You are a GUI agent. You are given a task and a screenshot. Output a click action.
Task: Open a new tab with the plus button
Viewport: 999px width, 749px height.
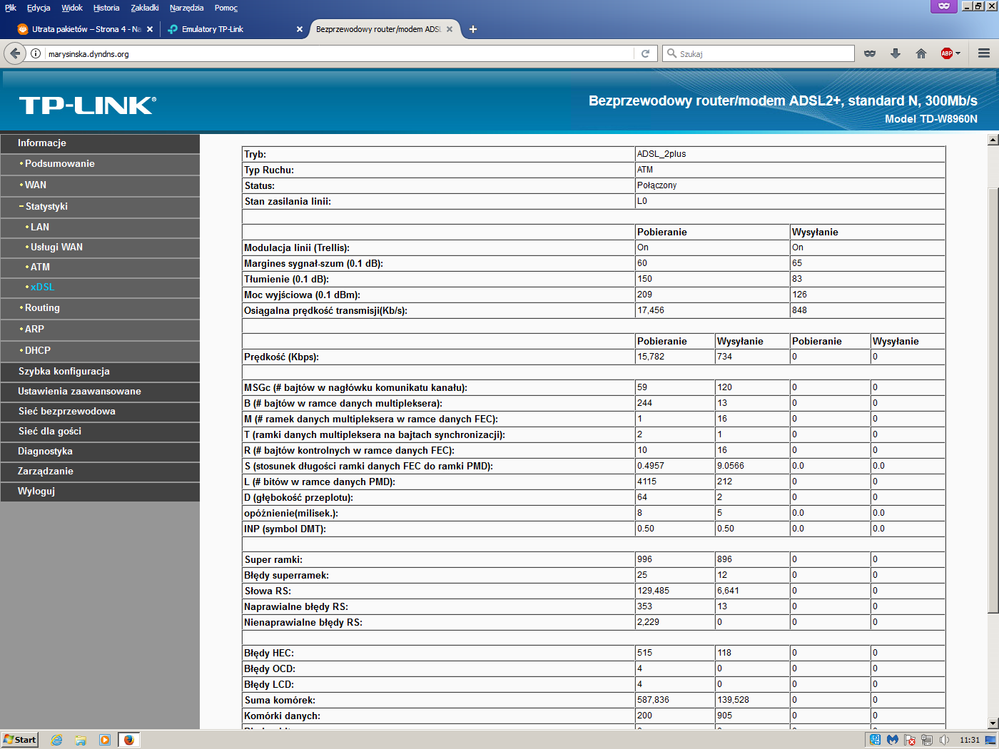[473, 29]
